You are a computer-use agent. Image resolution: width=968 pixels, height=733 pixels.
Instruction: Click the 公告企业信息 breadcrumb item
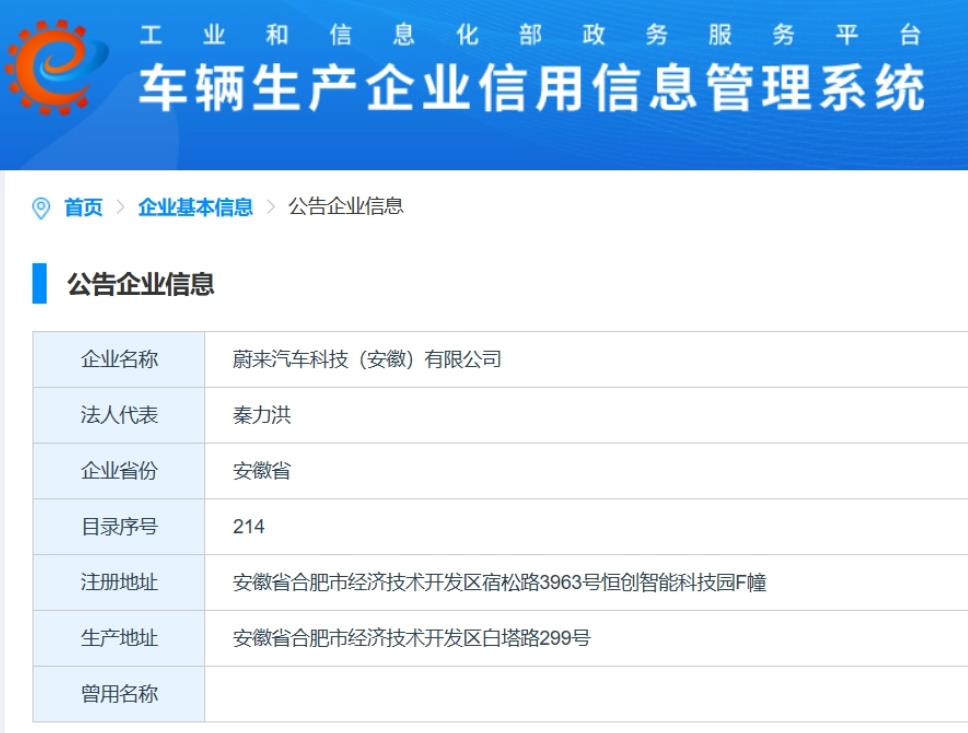[x=346, y=206]
